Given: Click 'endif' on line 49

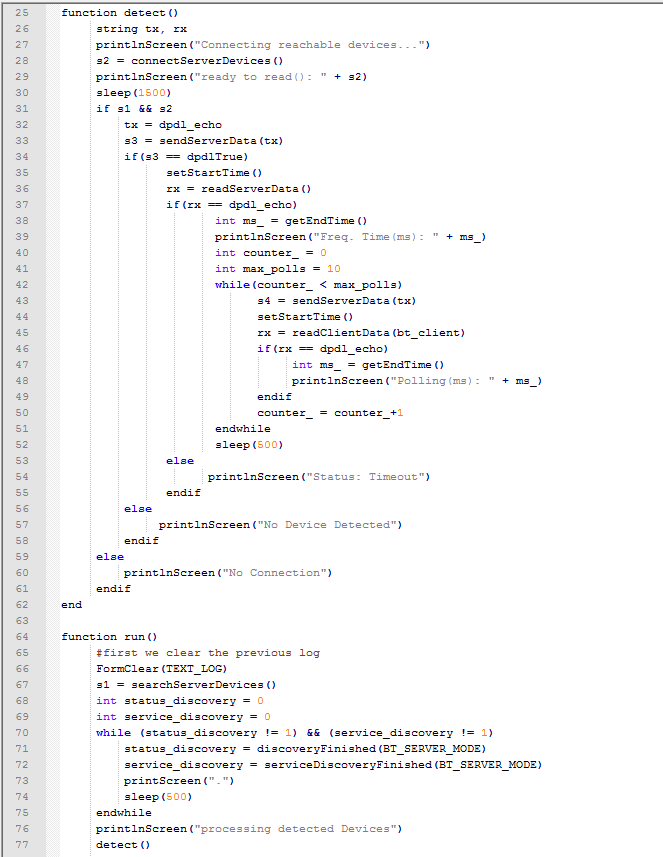Looking at the screenshot, I should click(x=274, y=397).
